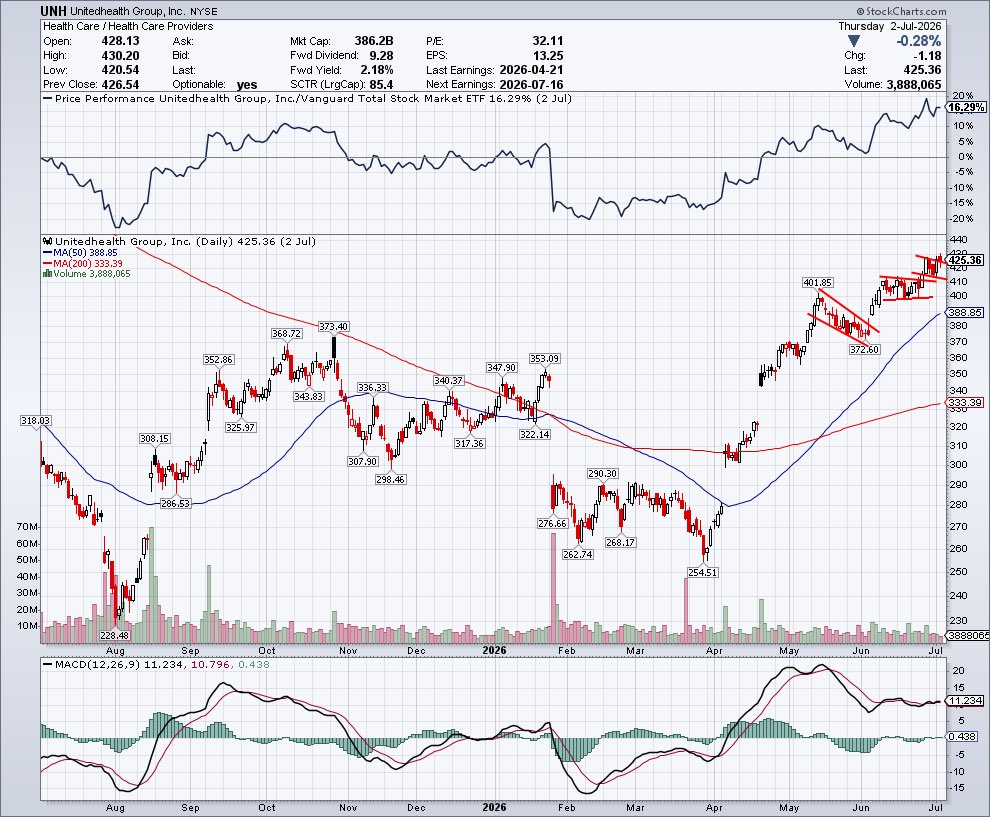Click the 308.15 price label
The image size is (990, 817).
point(154,438)
